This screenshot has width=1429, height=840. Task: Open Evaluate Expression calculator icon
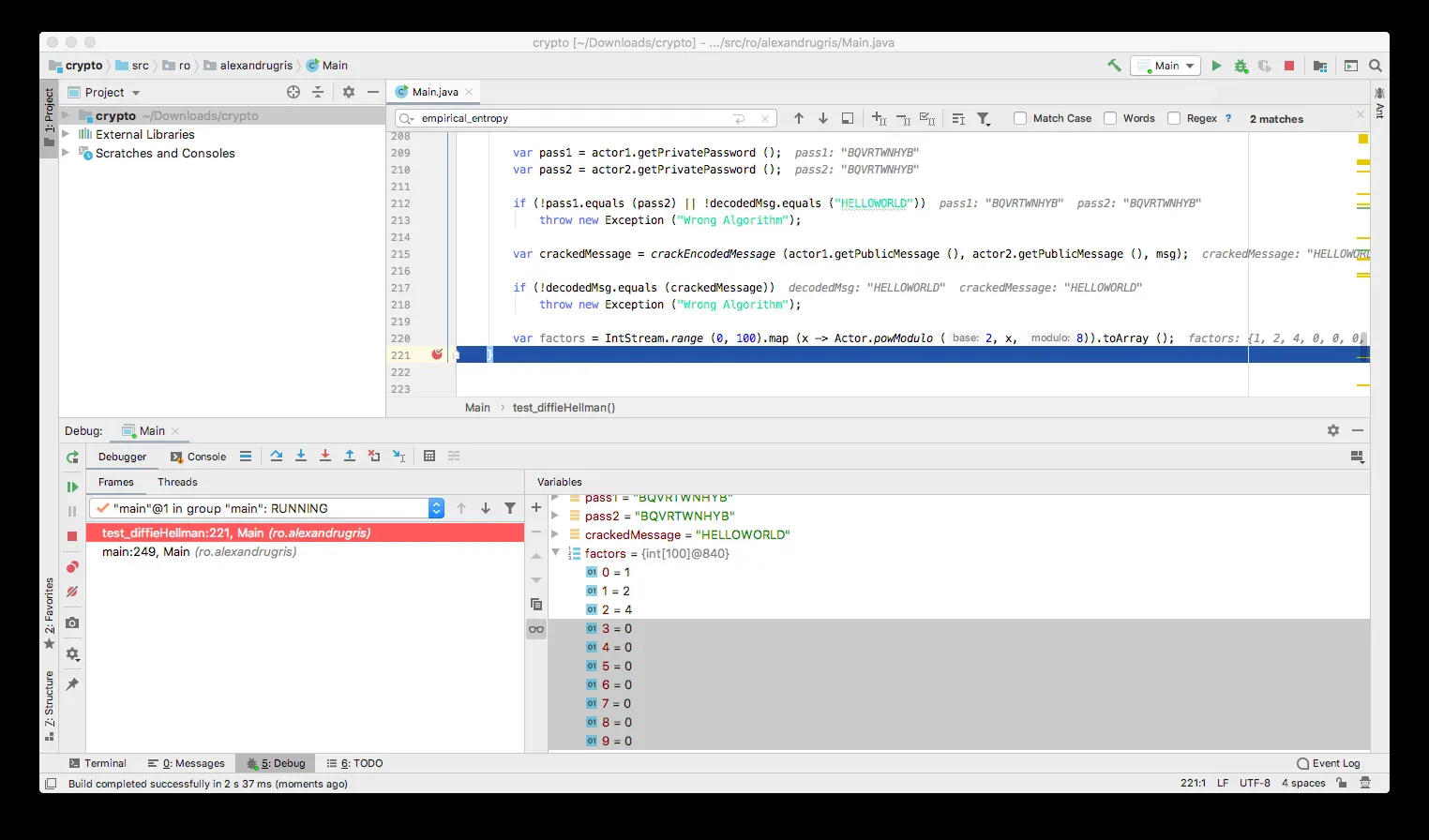point(429,457)
